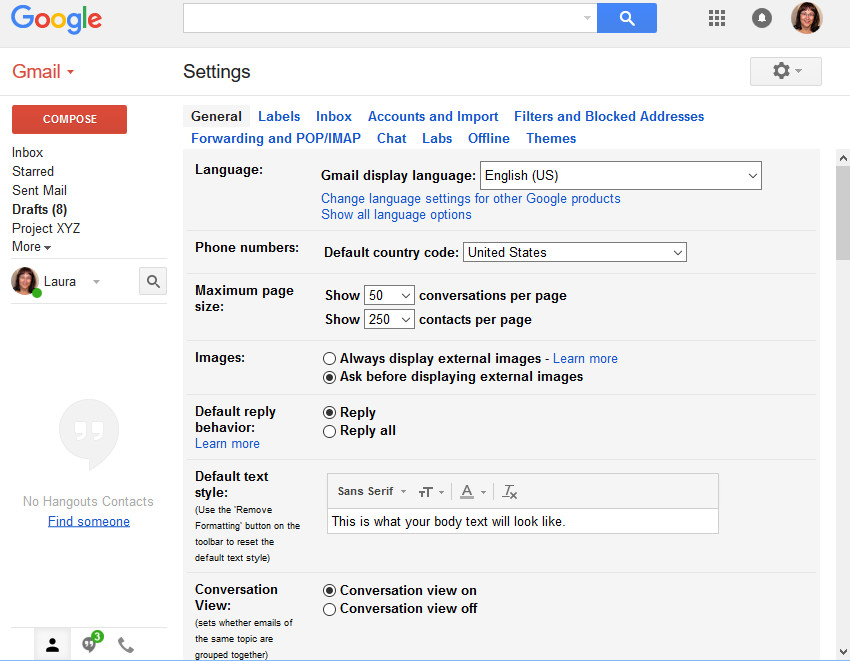
Task: Open the Project XYZ label
Action: 46,228
